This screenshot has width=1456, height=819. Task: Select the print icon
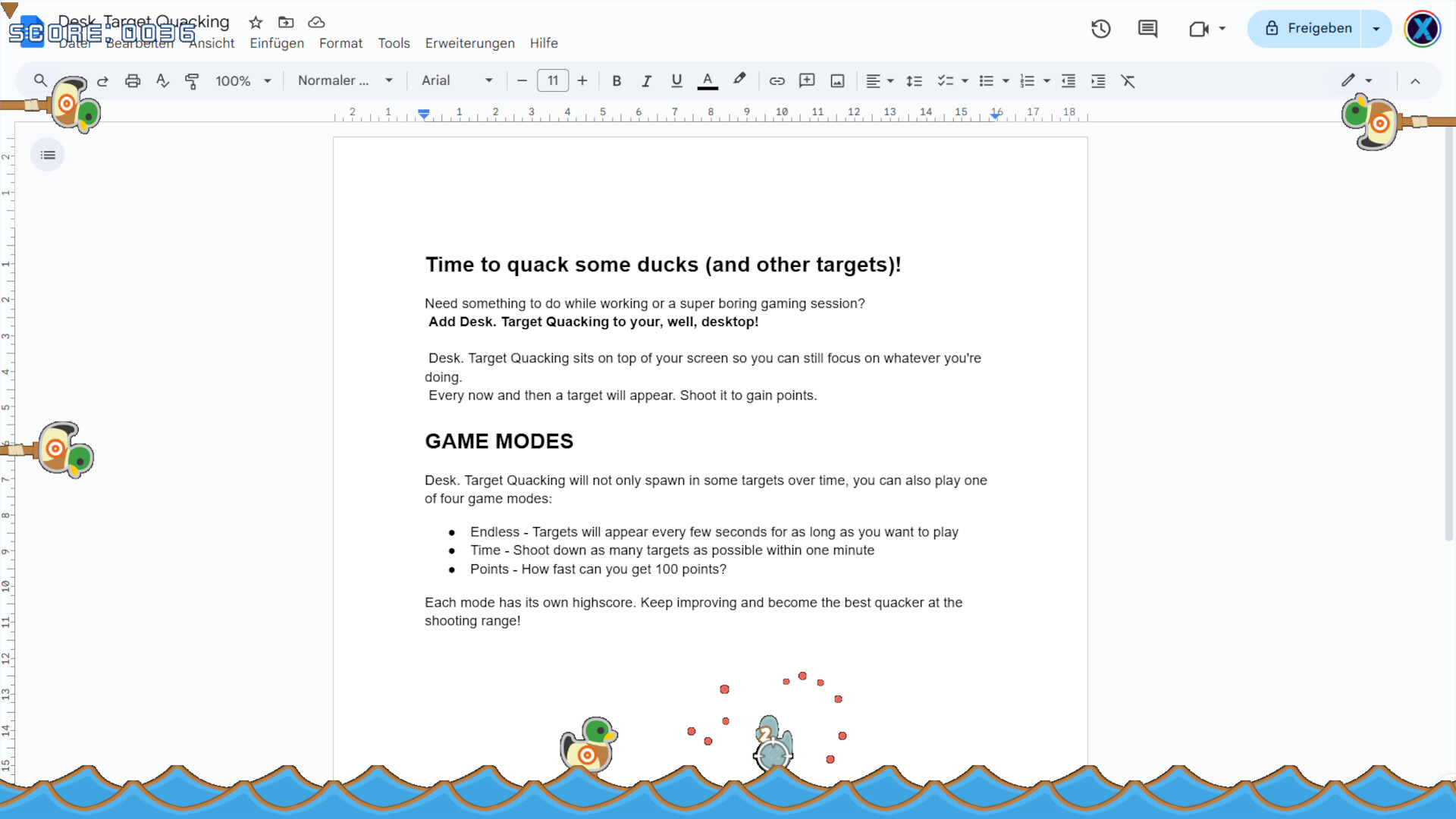133,80
